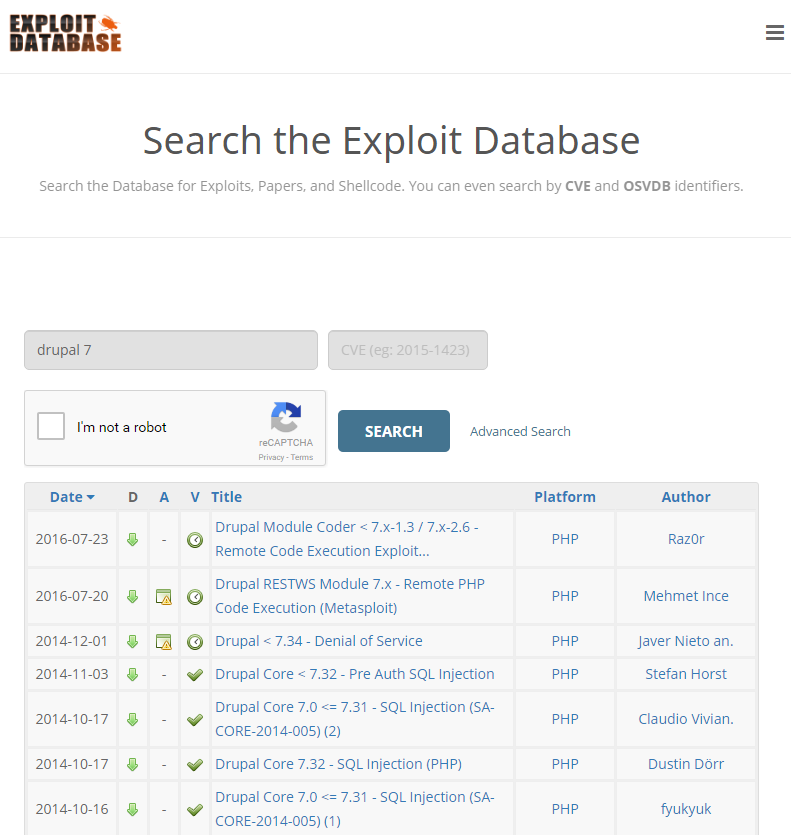
Task: Click verified checkmark in Dustin Dörr row
Action: (195, 765)
